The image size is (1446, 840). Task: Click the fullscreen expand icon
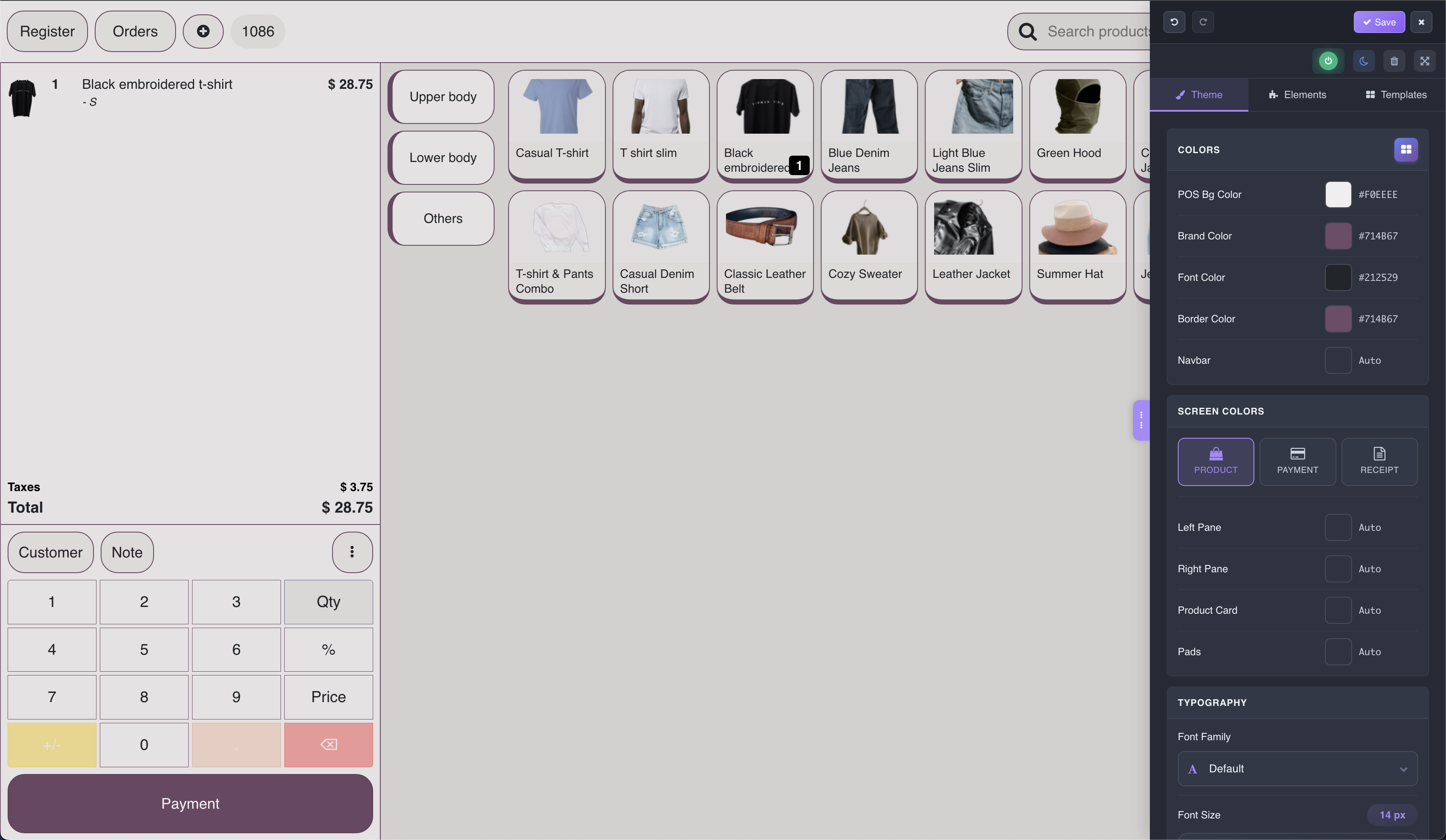pyautogui.click(x=1424, y=61)
